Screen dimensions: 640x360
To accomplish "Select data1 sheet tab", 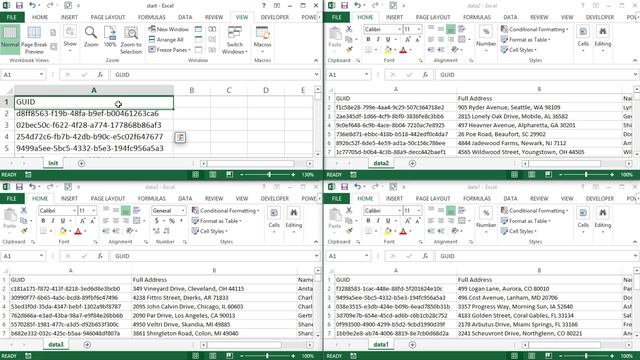I will click(x=381, y=344).
